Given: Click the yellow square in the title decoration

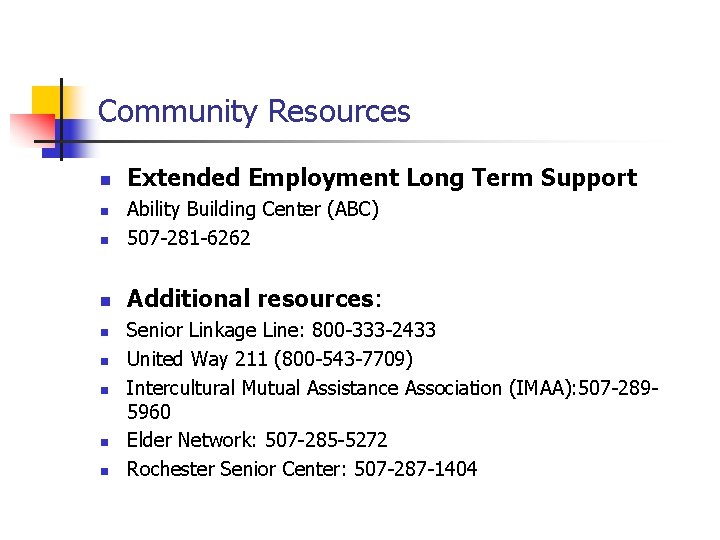Looking at the screenshot, I should (x=46, y=100).
